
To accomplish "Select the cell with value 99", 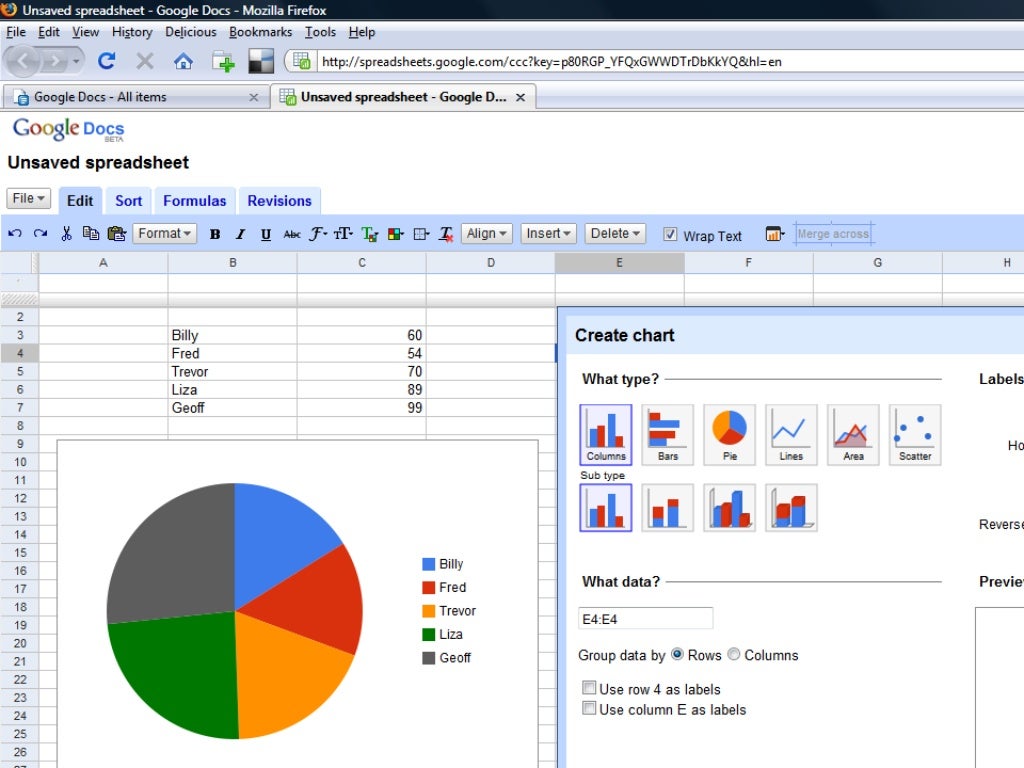I will [361, 408].
